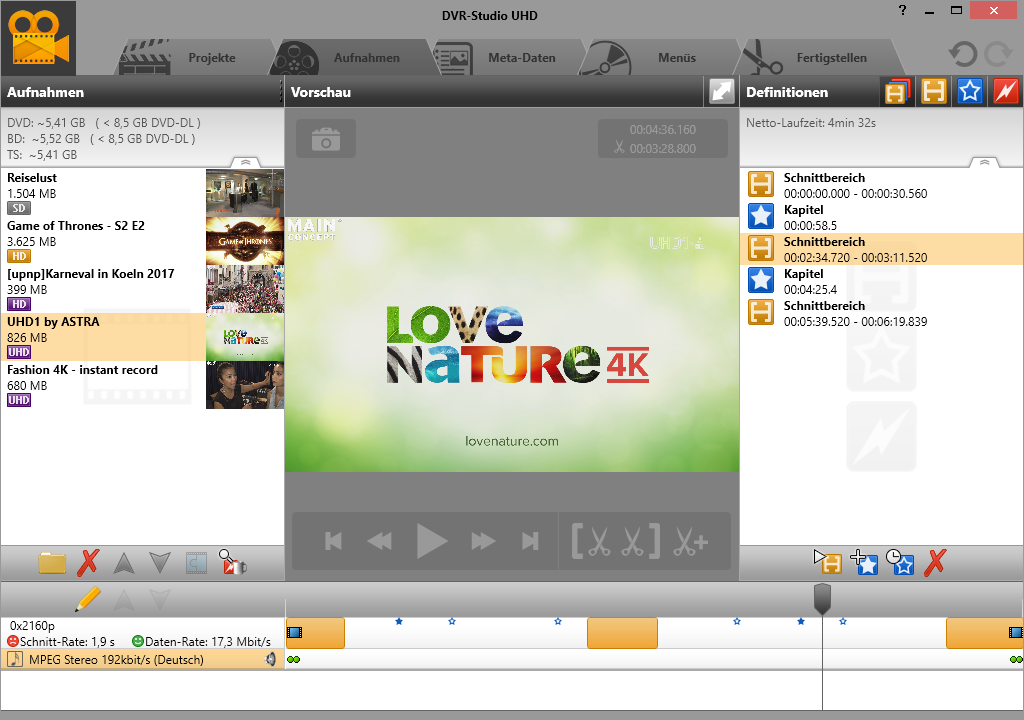
Task: Add a chapter with the plus-star icon
Action: coord(864,562)
